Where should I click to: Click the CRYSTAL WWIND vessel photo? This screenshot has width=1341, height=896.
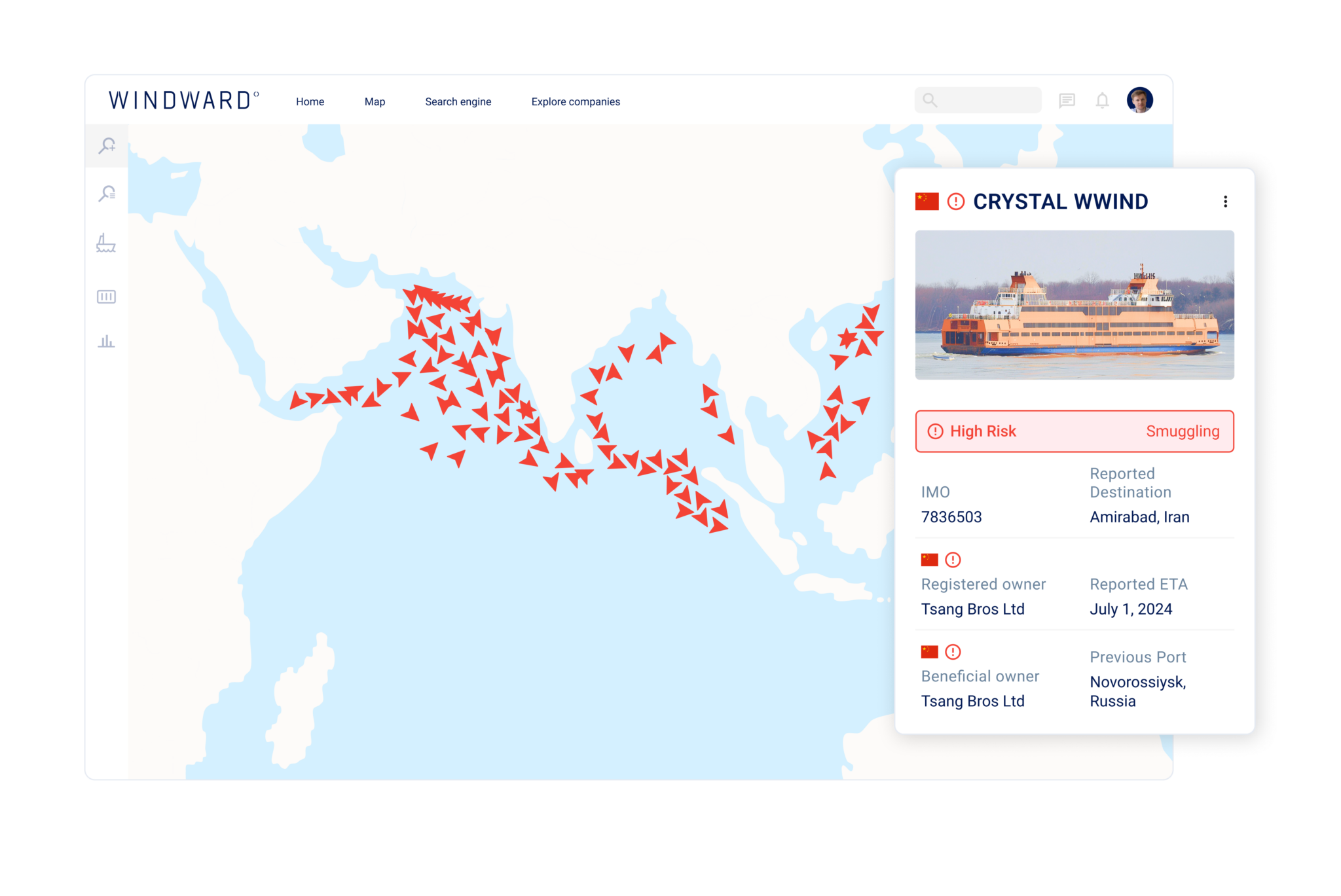[x=1074, y=305]
